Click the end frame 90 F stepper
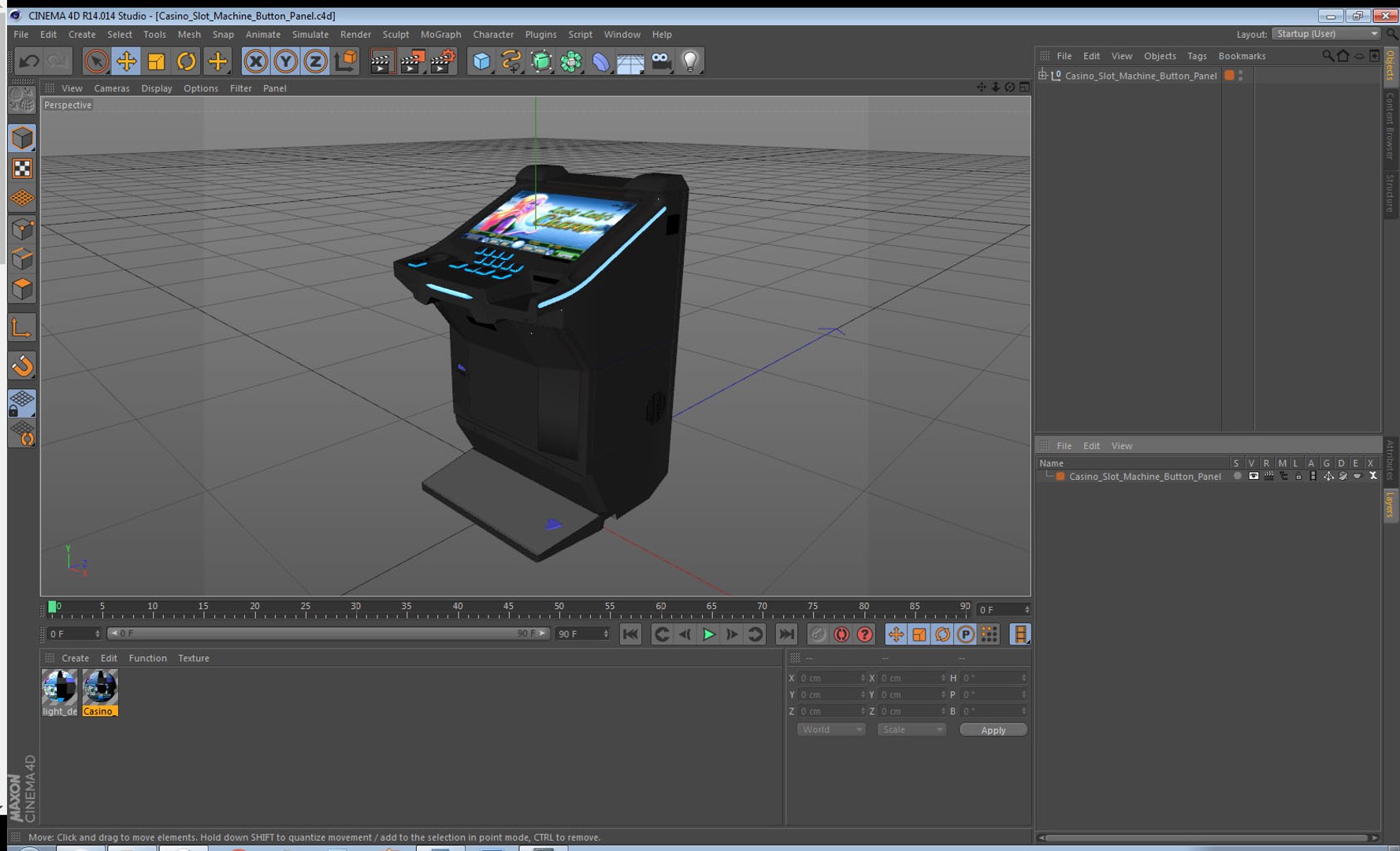Viewport: 1400px width, 851px height. coord(606,634)
